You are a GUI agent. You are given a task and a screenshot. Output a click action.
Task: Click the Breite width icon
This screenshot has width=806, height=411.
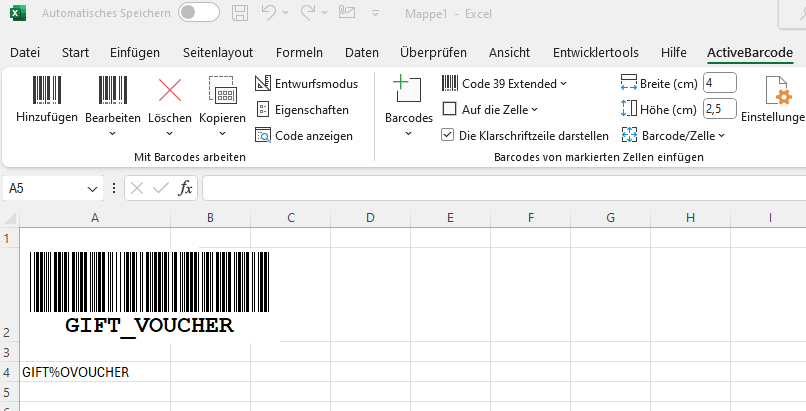click(629, 83)
